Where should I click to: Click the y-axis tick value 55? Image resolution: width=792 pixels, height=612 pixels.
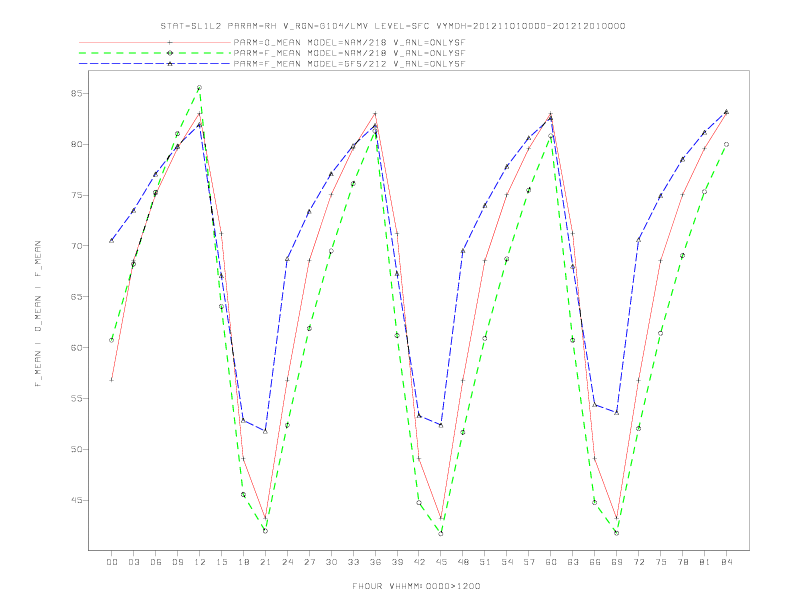pyautogui.click(x=77, y=398)
